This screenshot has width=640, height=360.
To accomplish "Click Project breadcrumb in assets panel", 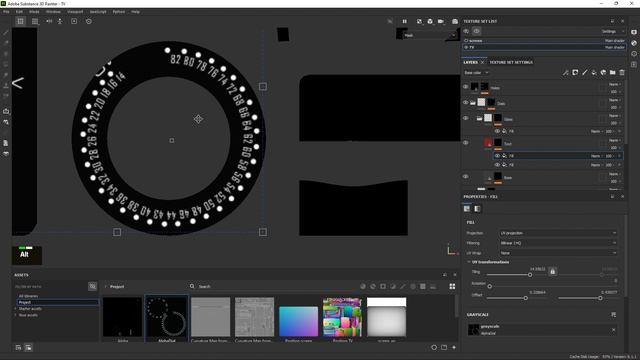I will click(x=117, y=287).
